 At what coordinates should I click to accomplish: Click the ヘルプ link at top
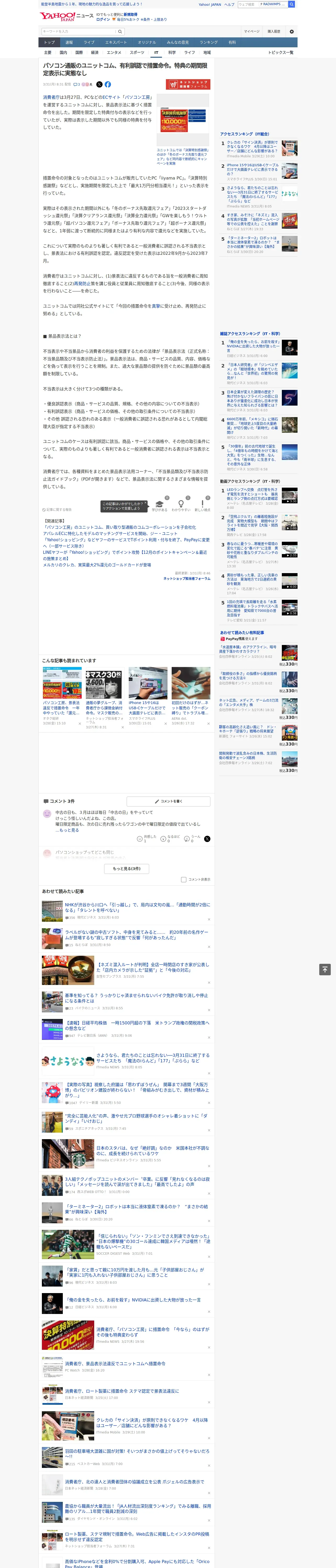coord(229,4)
